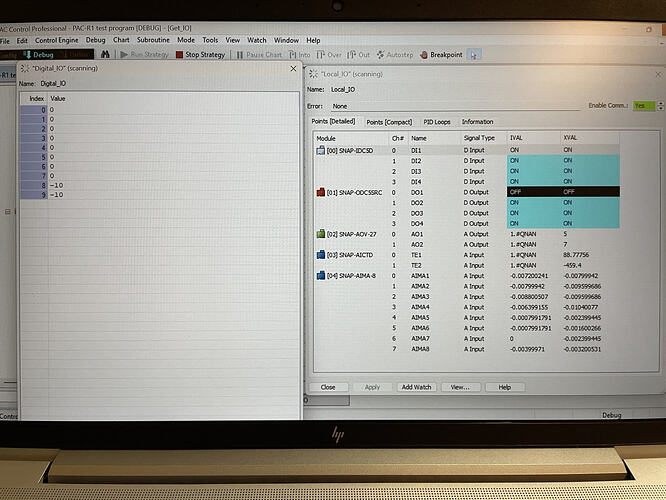Click the Digital_IO scanning spinner icon
Image resolution: width=666 pixels, height=500 pixels.
[x=25, y=68]
